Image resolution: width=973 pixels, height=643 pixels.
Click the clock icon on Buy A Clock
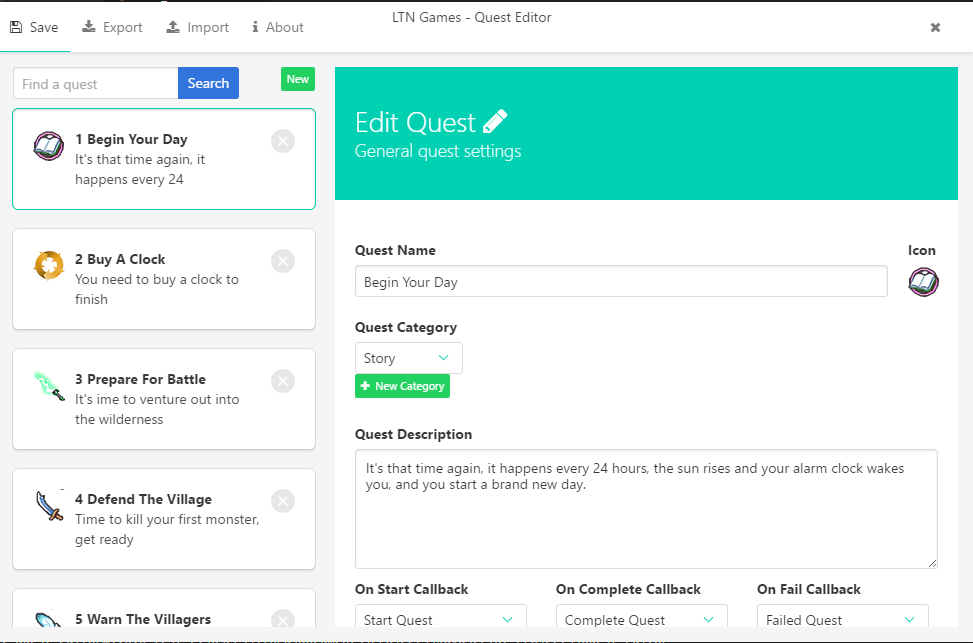click(48, 266)
